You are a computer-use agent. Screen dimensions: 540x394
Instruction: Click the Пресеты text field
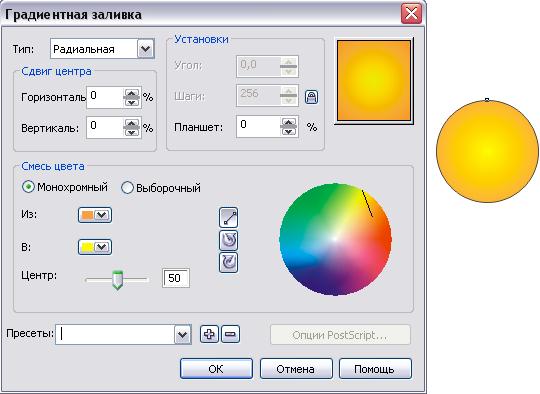click(115, 334)
